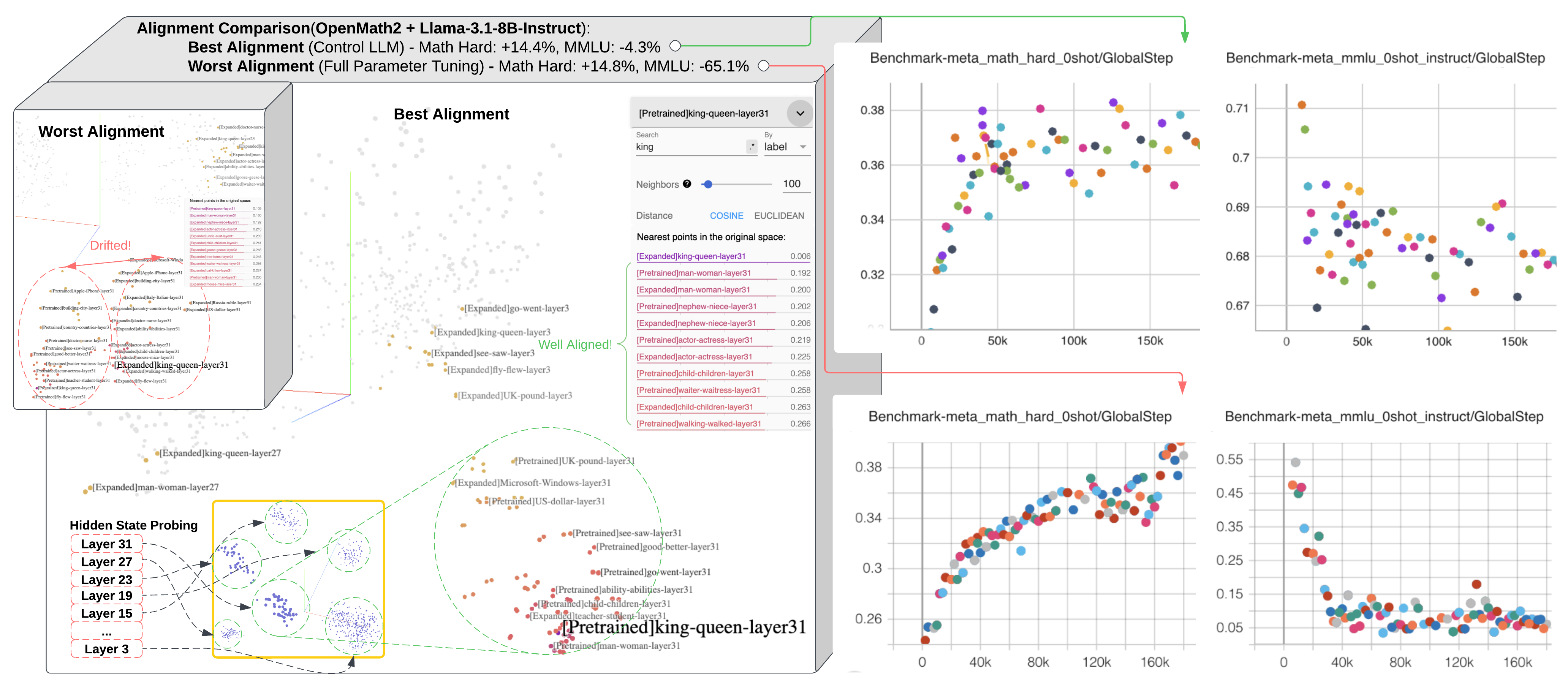
Task: Click the Neighbors slider handle
Action: coord(707,184)
